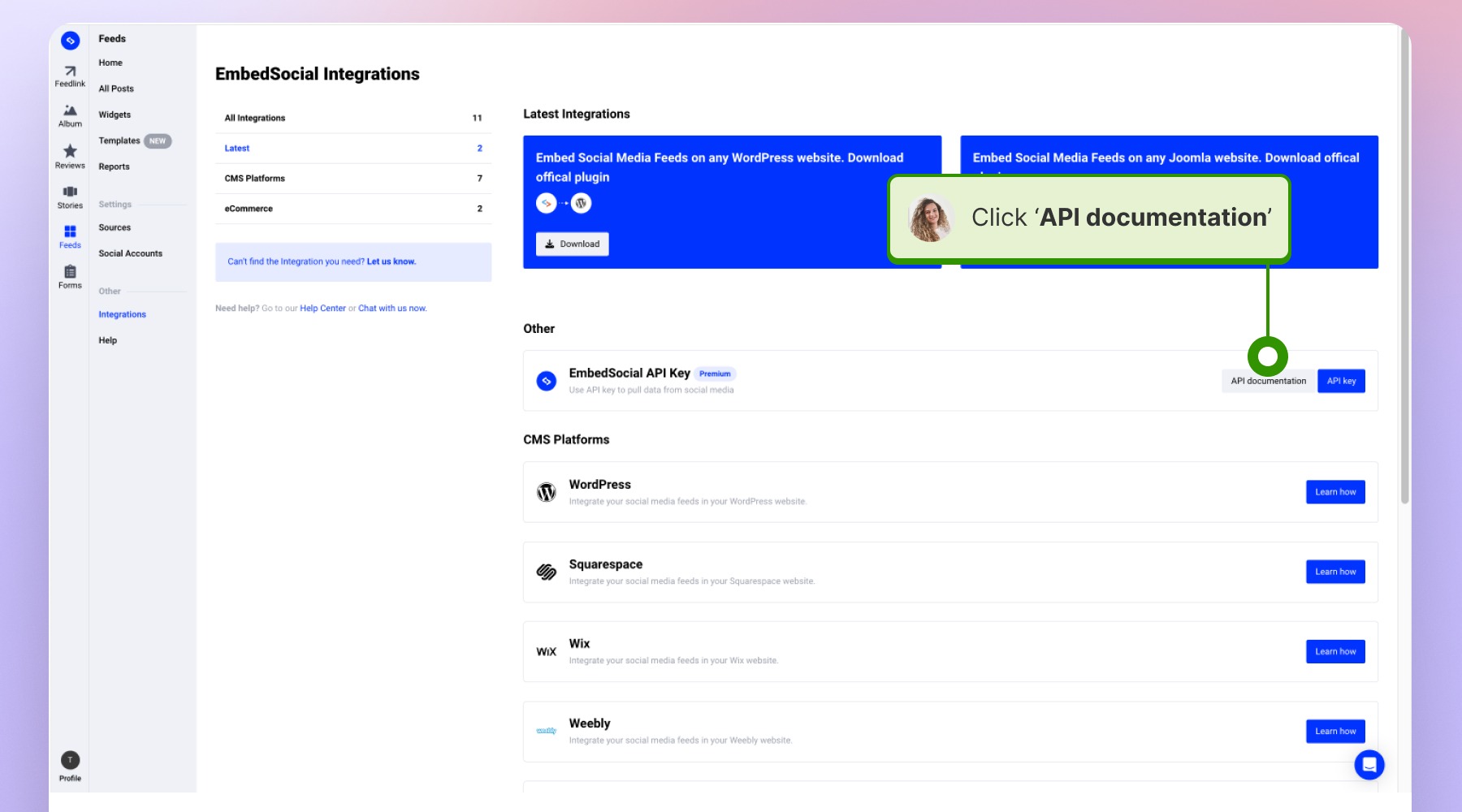The width and height of the screenshot is (1462, 812).
Task: Open Feedlink in the sidebar
Action: (70, 76)
